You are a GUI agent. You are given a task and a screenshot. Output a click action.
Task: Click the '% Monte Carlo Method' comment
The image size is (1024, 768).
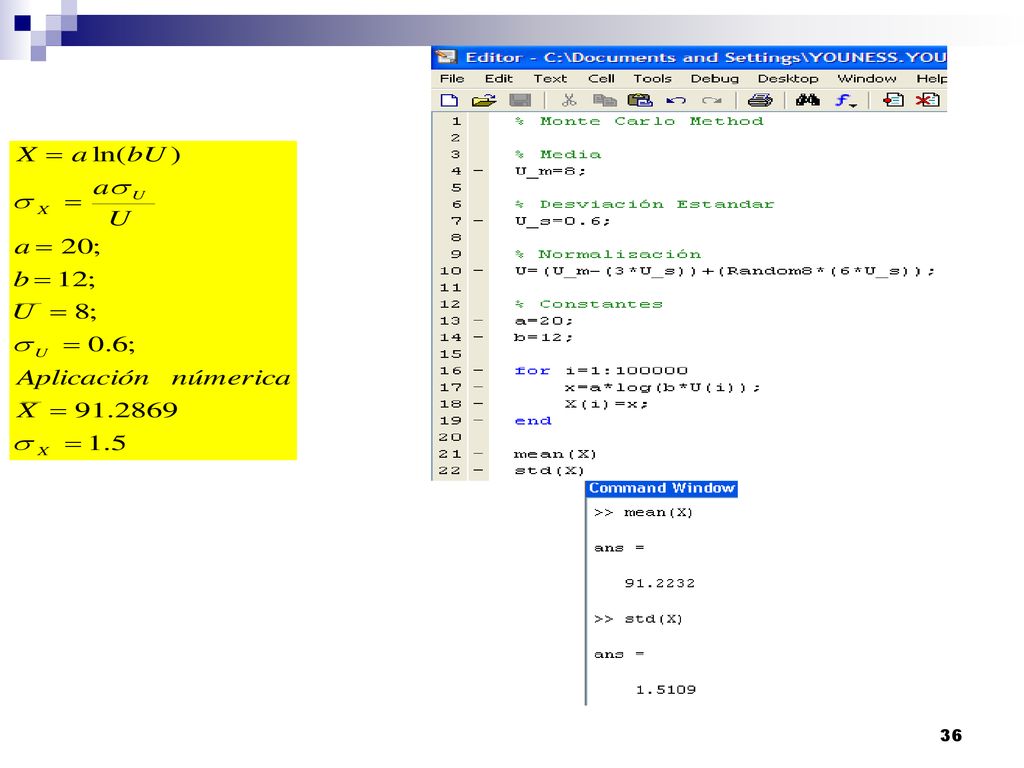pyautogui.click(x=639, y=121)
